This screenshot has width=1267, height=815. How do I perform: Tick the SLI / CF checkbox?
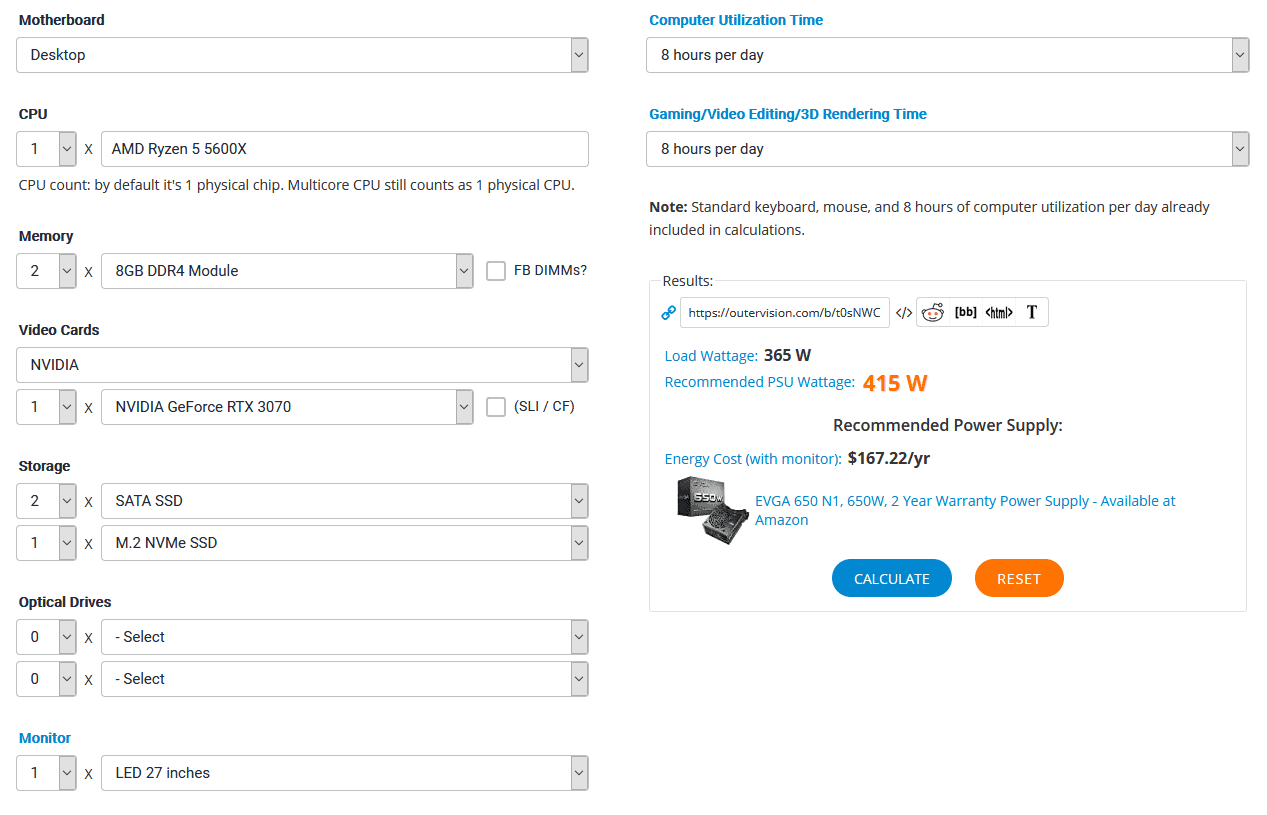pos(496,407)
